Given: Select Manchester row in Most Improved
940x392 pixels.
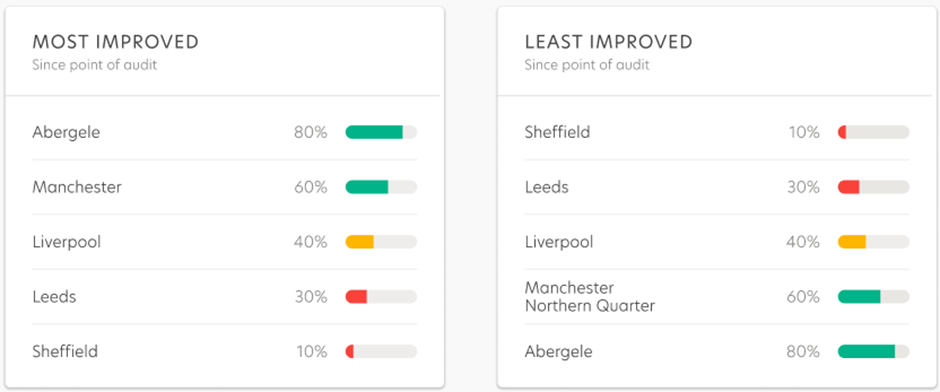Looking at the screenshot, I should [224, 187].
